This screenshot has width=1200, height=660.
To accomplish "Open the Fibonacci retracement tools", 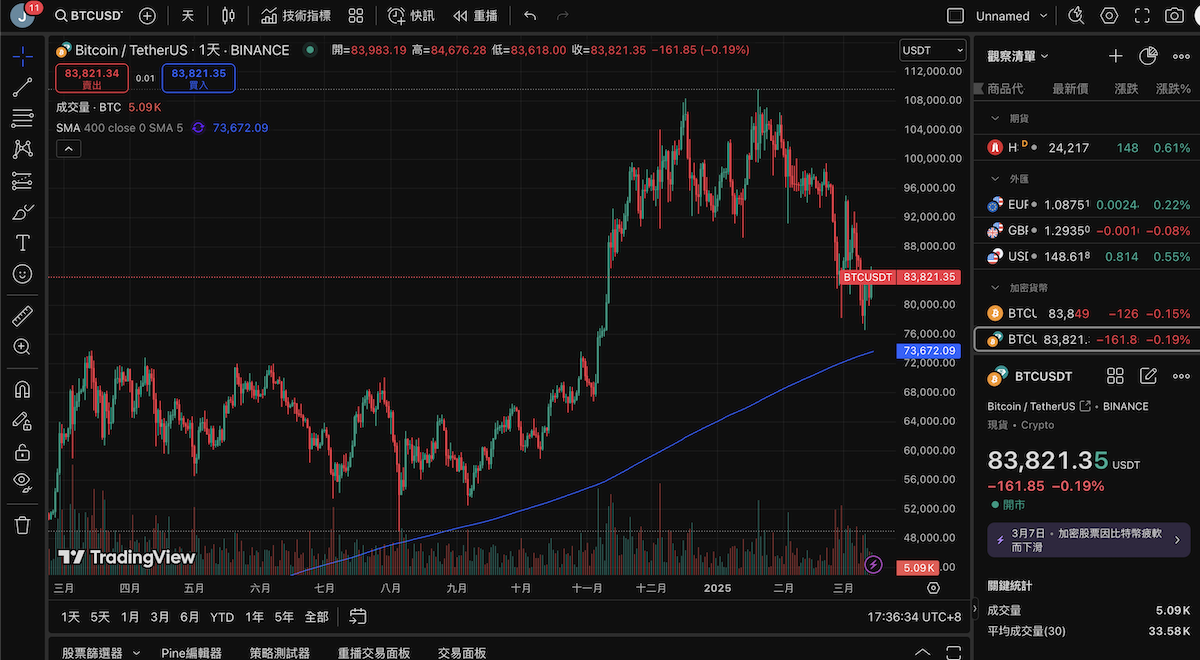I will pos(22,118).
